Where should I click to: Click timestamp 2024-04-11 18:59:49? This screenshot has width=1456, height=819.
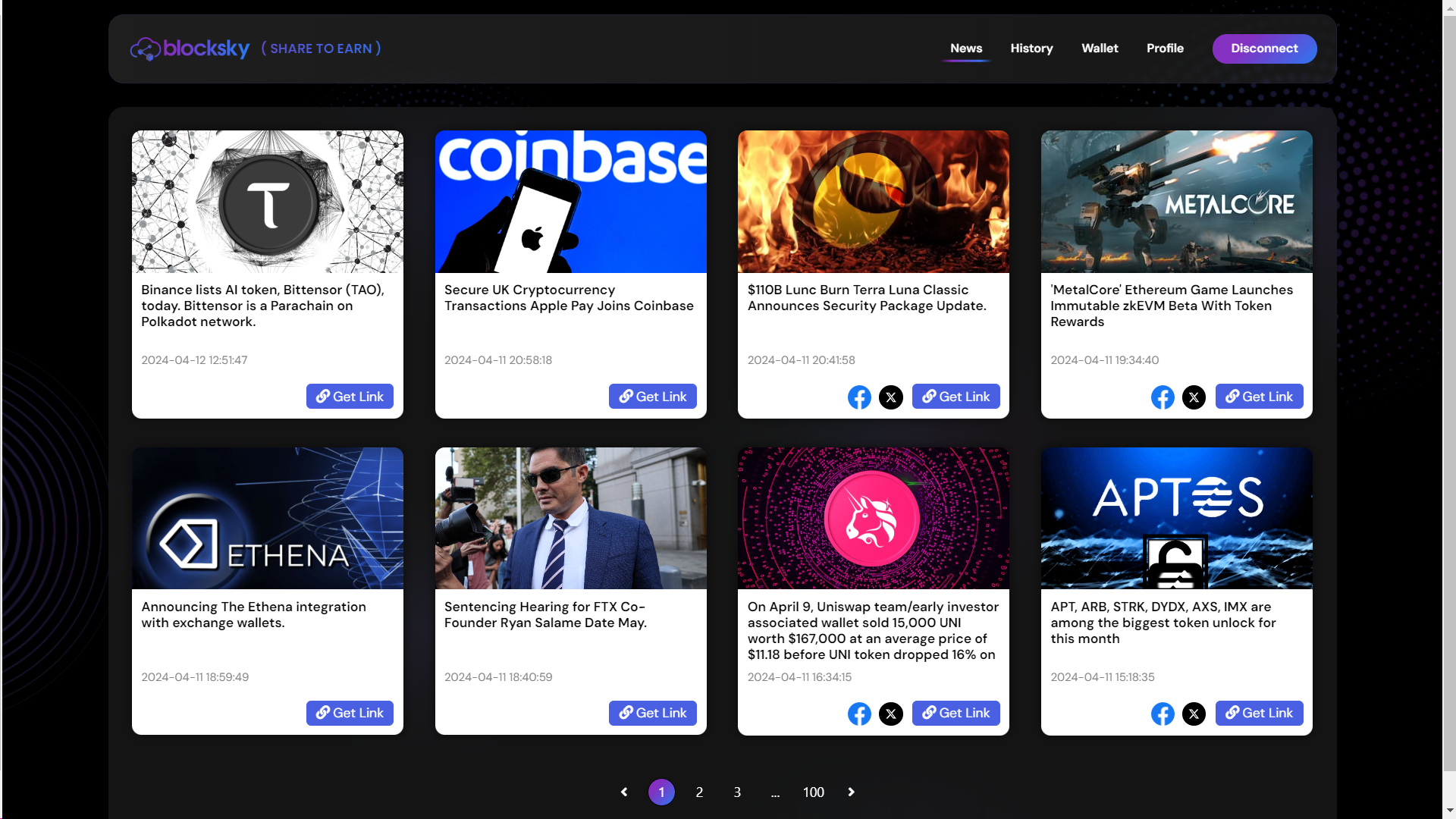tap(195, 677)
